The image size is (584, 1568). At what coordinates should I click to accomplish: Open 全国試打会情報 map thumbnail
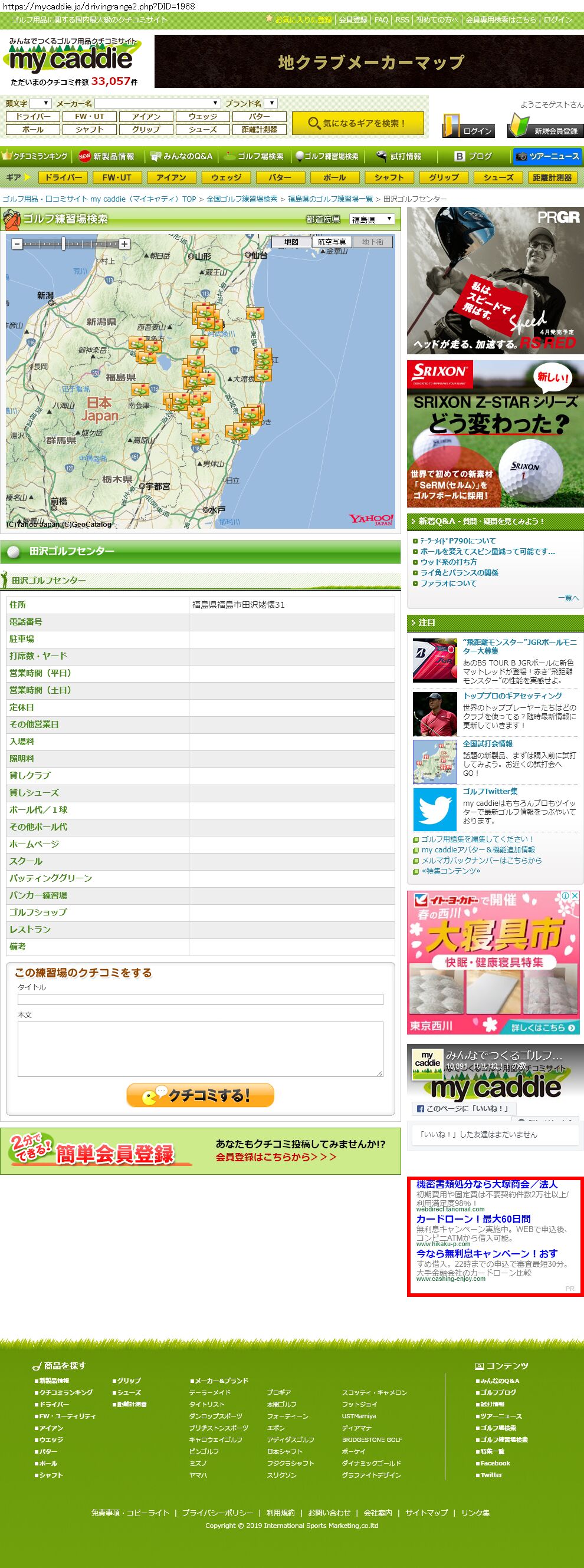[435, 762]
